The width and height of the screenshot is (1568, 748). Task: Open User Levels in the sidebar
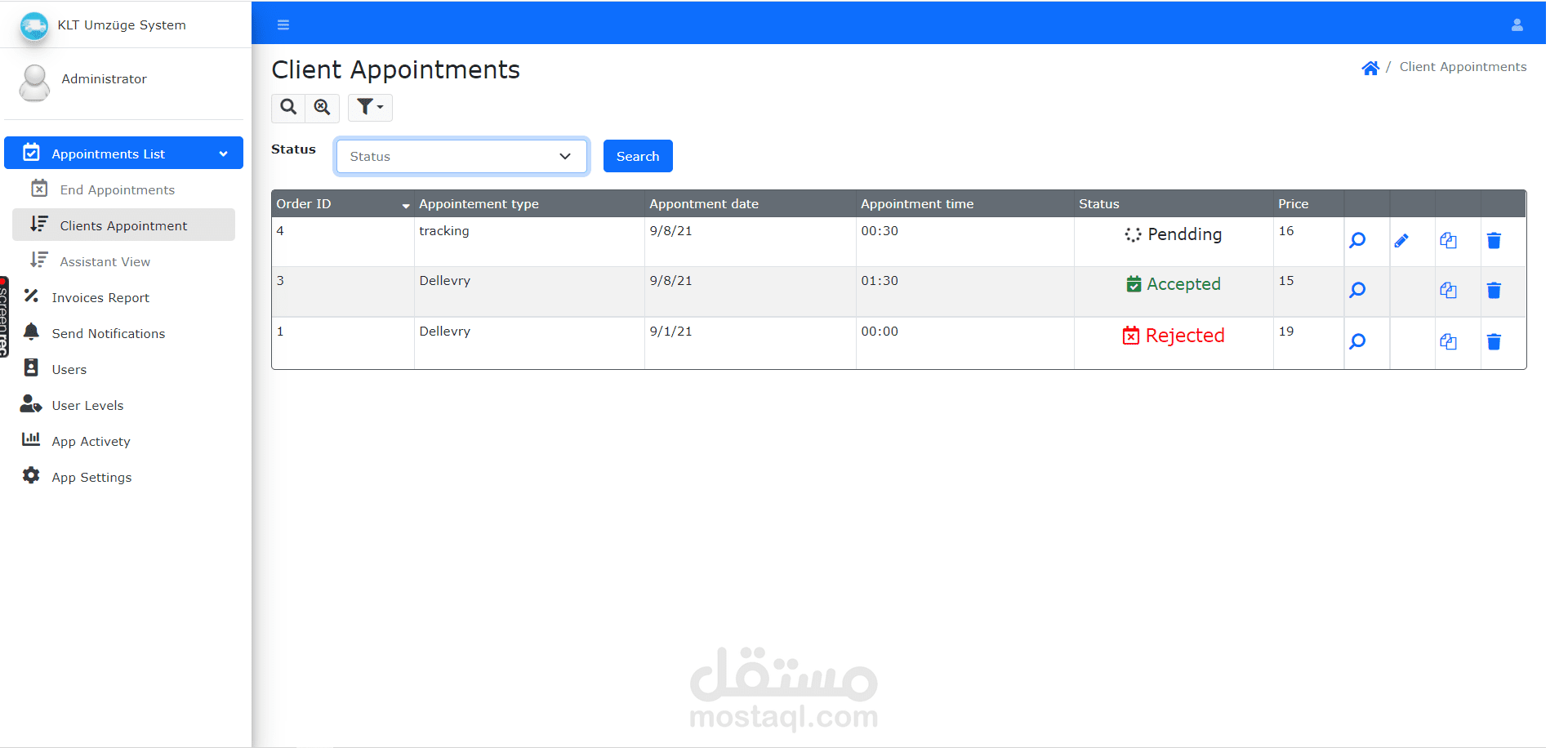pos(123,405)
